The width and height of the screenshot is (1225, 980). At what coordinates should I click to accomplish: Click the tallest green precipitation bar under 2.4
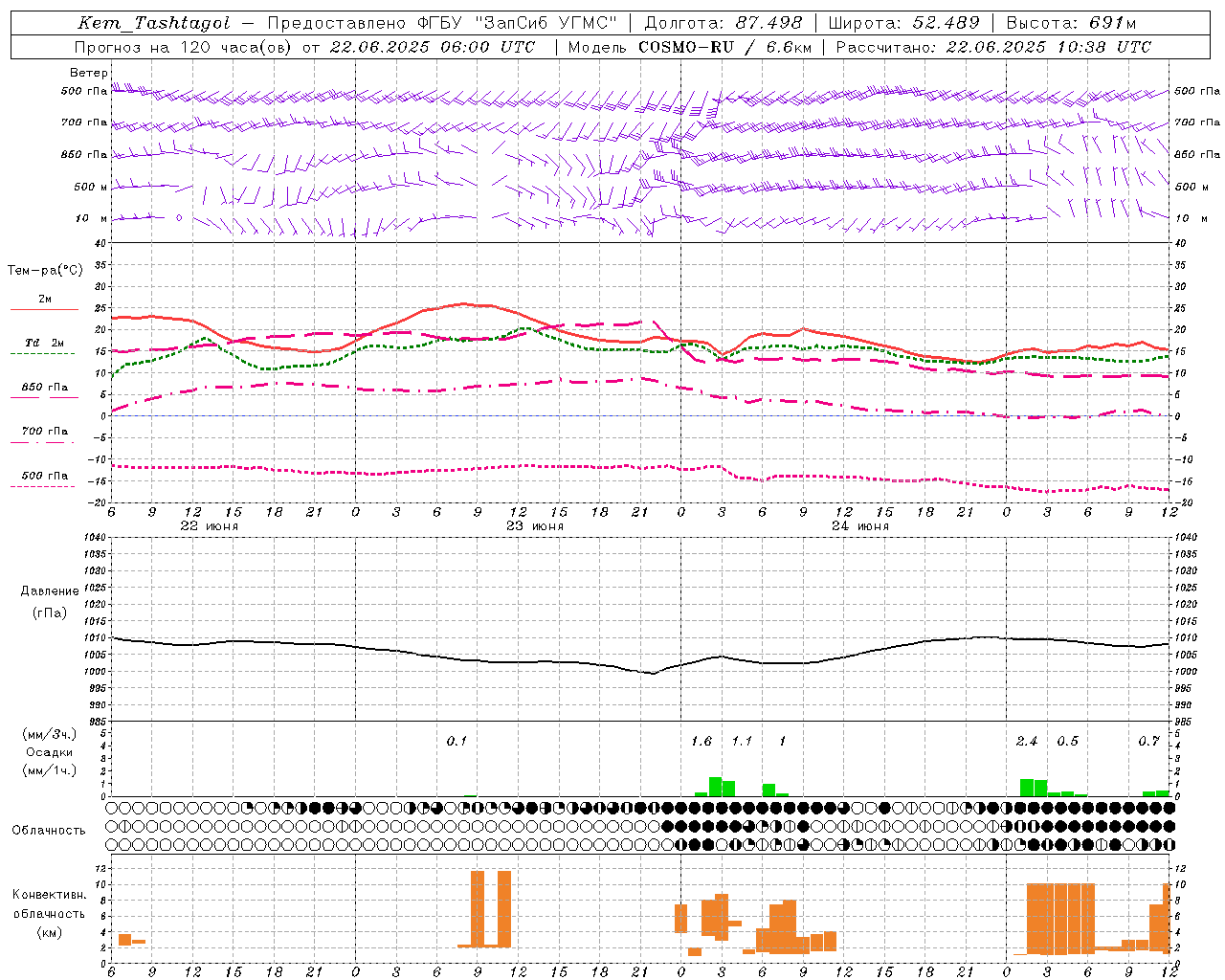(x=1027, y=788)
